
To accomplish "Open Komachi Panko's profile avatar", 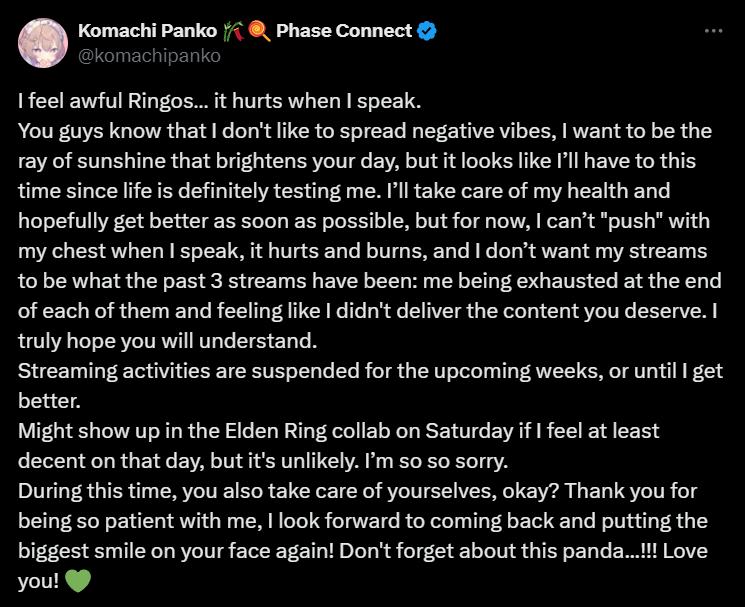I will click(x=43, y=43).
